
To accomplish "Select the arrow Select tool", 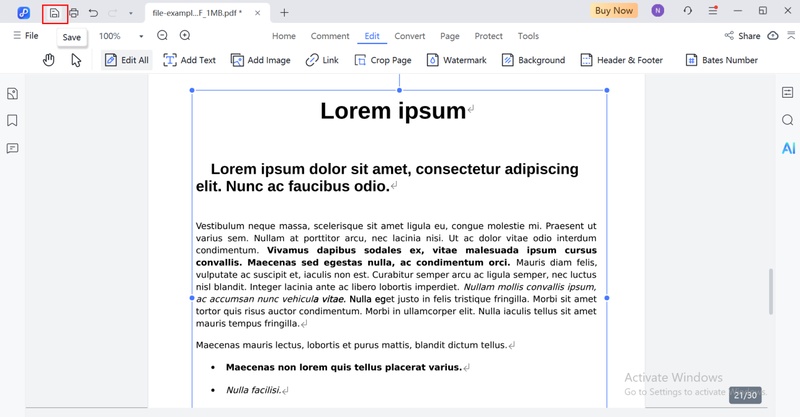I will point(76,60).
